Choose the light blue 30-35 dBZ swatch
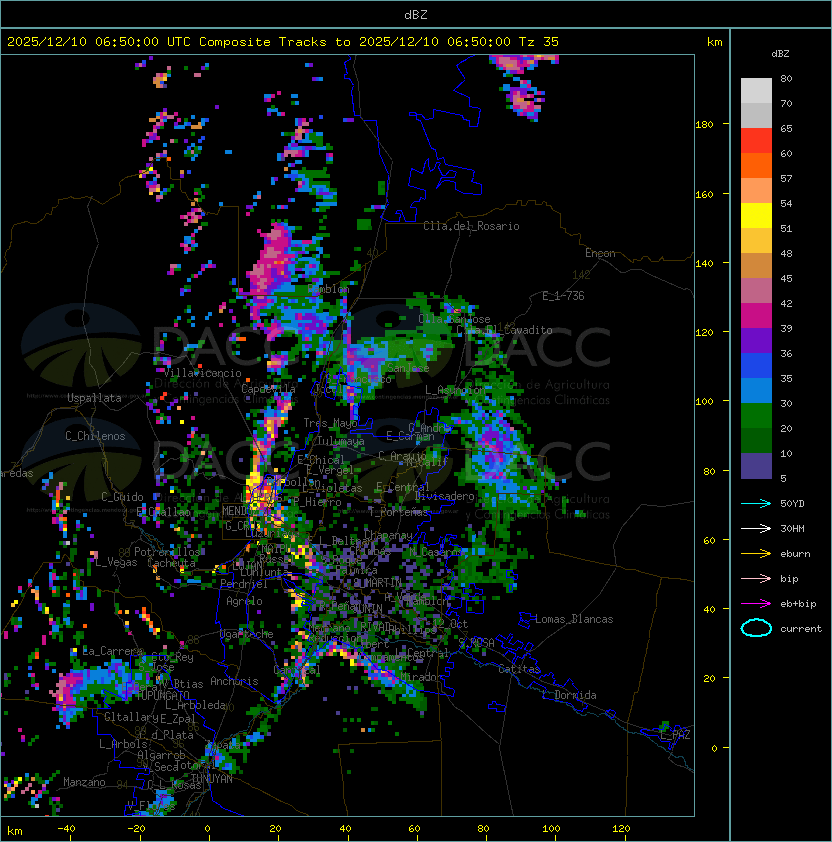This screenshot has width=832, height=842. click(756, 391)
